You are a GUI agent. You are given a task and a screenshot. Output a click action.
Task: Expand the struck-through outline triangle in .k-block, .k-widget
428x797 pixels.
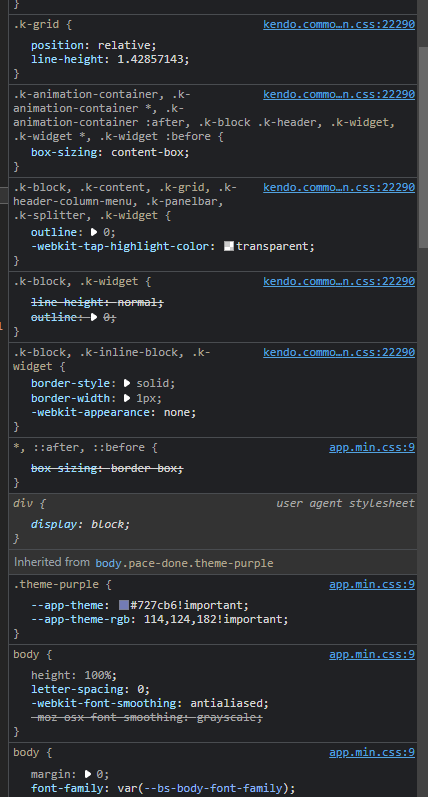tap(94, 317)
